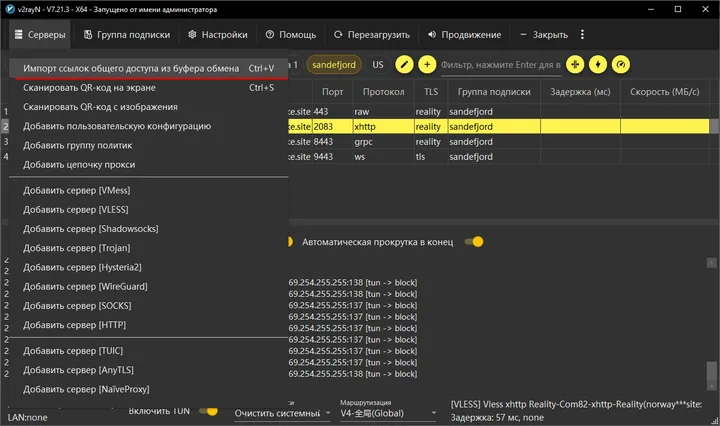Screen dimensions: 720x426
Task: Click the VLESS active server status text
Action: coord(576,404)
